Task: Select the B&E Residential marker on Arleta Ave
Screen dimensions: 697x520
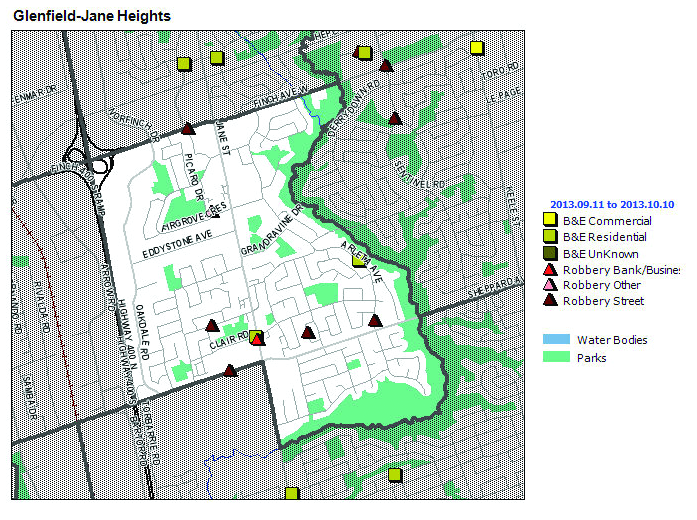Action: (359, 260)
